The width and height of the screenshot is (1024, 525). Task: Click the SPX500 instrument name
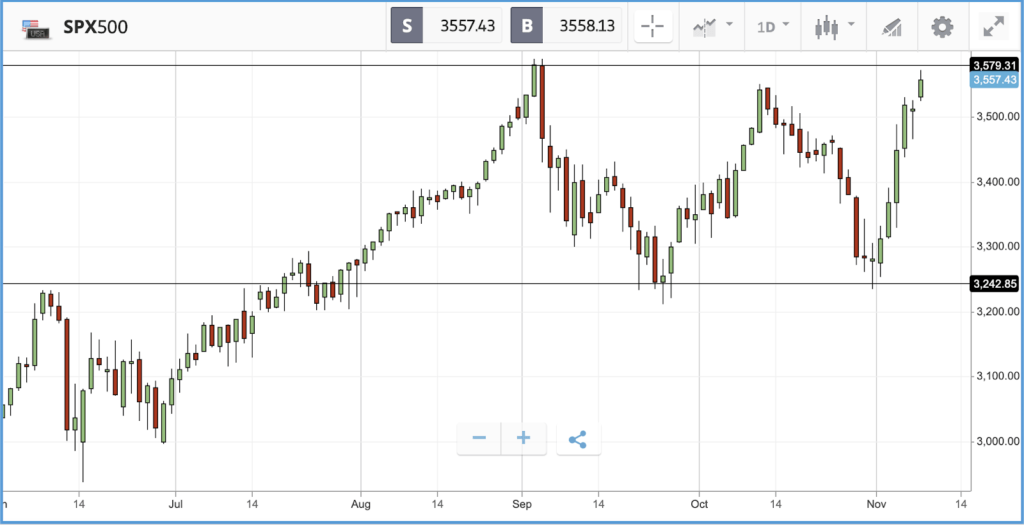click(95, 27)
